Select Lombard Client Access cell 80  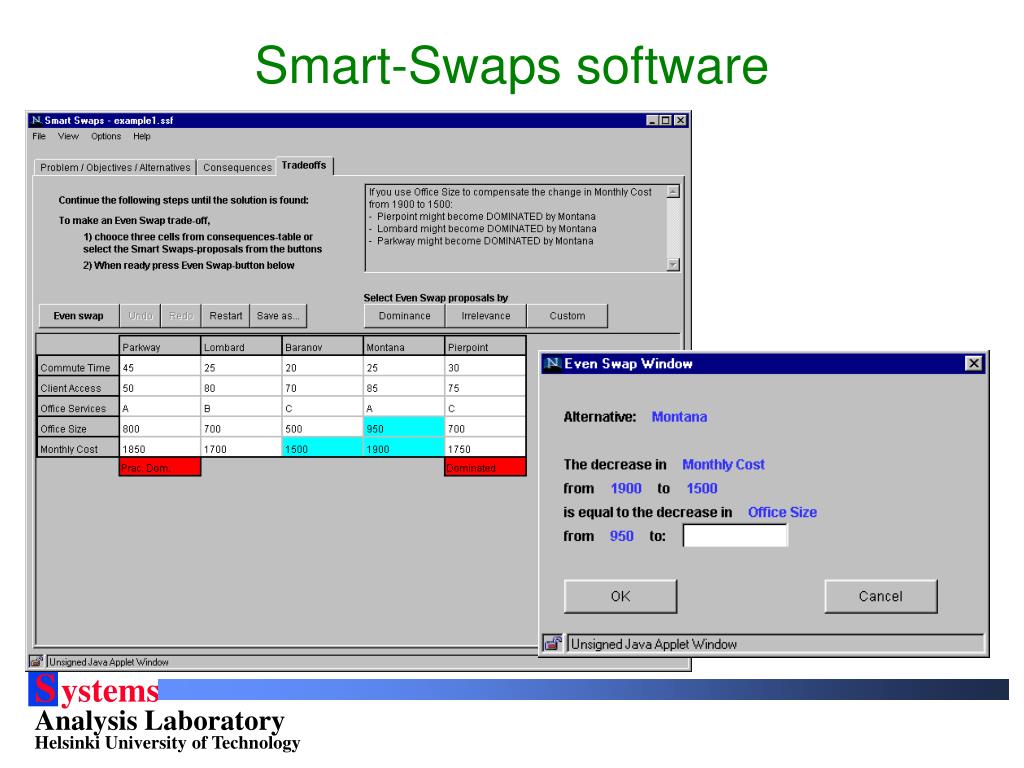tap(241, 388)
